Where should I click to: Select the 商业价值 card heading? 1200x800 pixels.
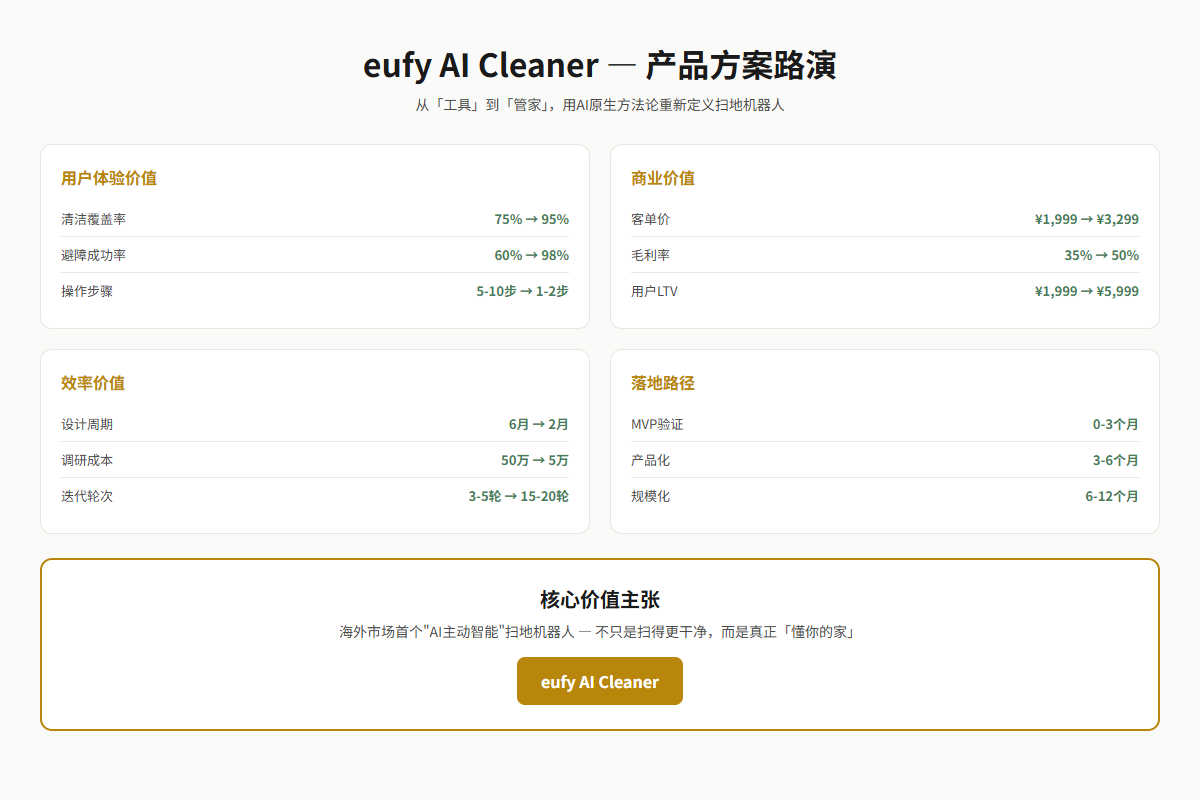[663, 178]
